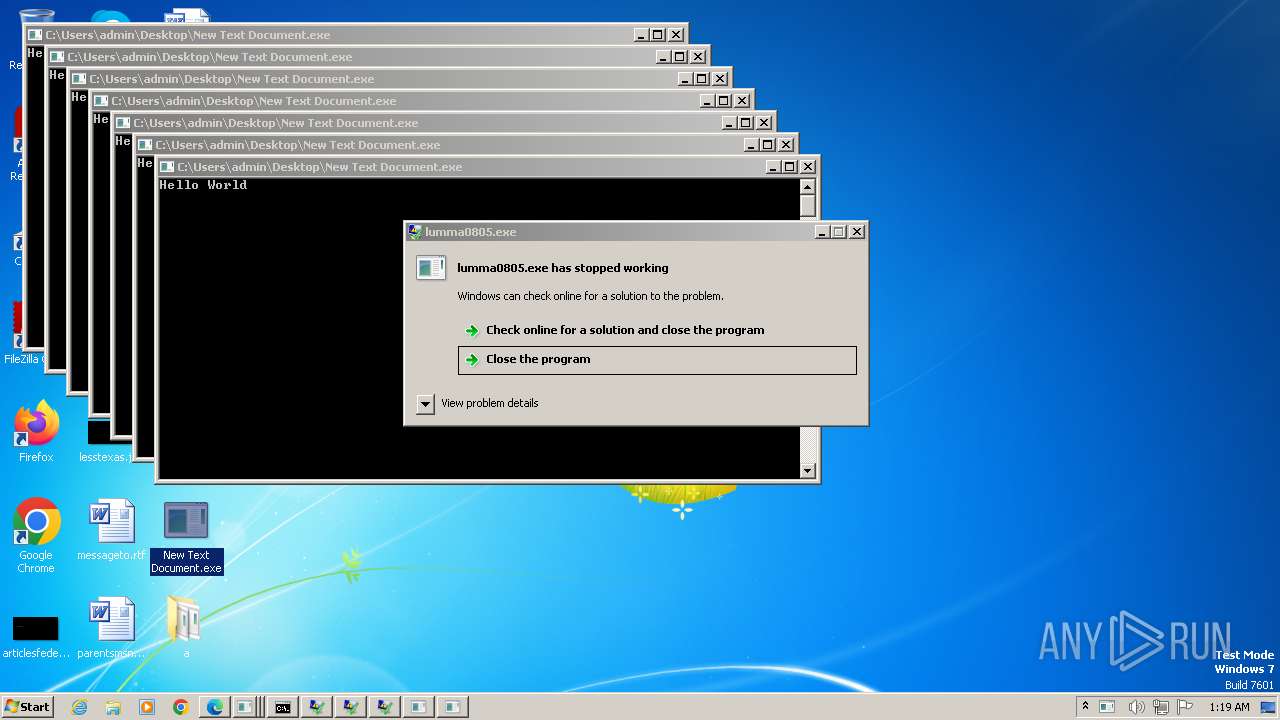The width and height of the screenshot is (1280, 720).
Task: Close the lumma0805.exe error dialog window
Action: click(x=857, y=232)
